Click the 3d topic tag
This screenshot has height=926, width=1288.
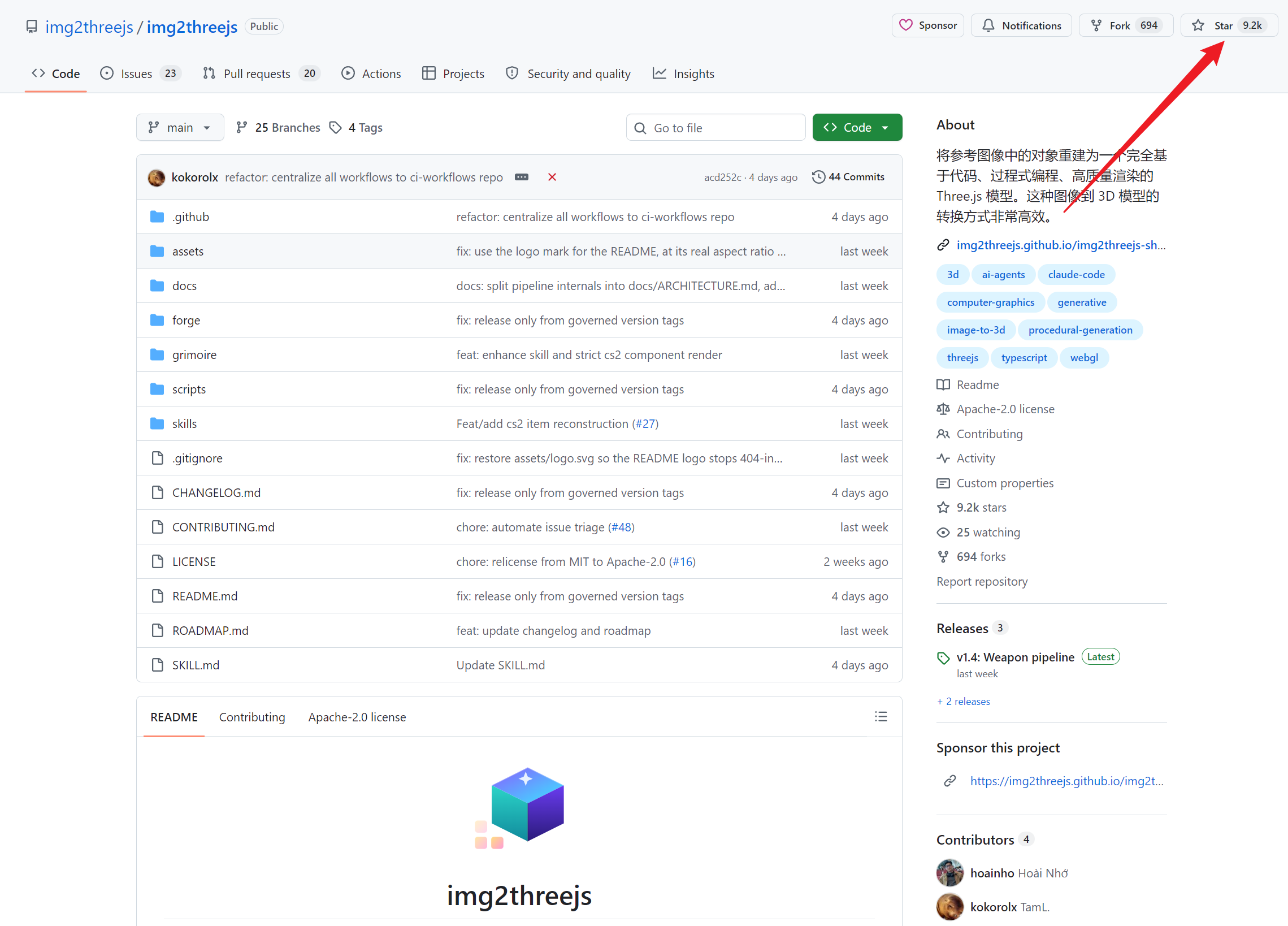pyautogui.click(x=953, y=275)
